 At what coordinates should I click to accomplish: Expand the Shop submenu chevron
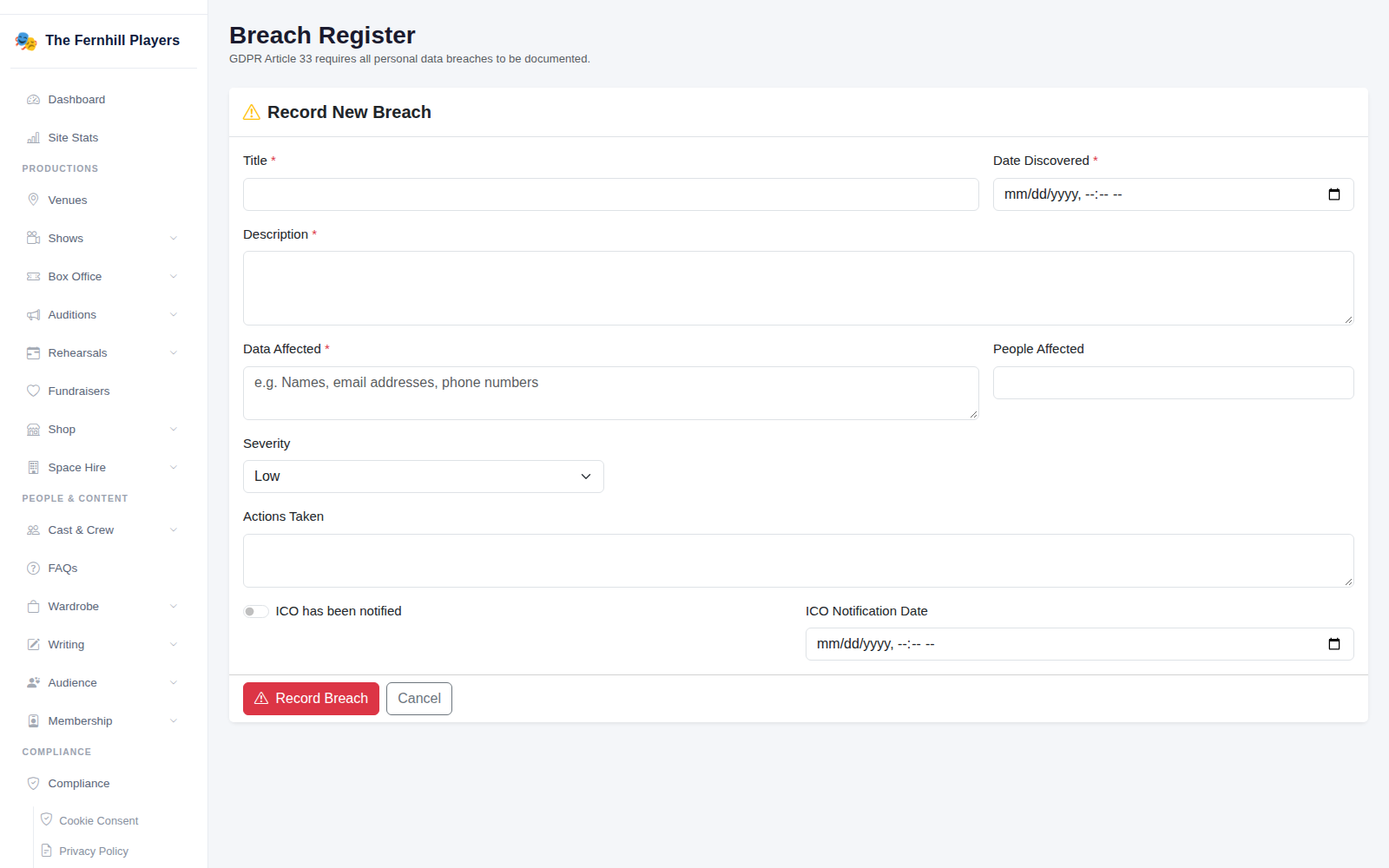tap(174, 430)
